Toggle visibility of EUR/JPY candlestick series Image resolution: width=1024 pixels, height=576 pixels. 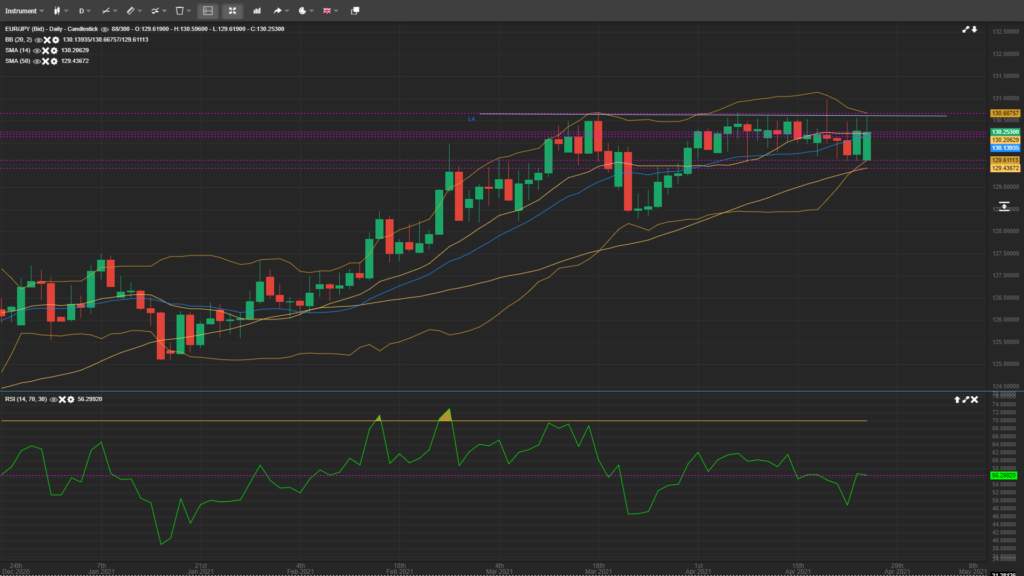click(104, 29)
